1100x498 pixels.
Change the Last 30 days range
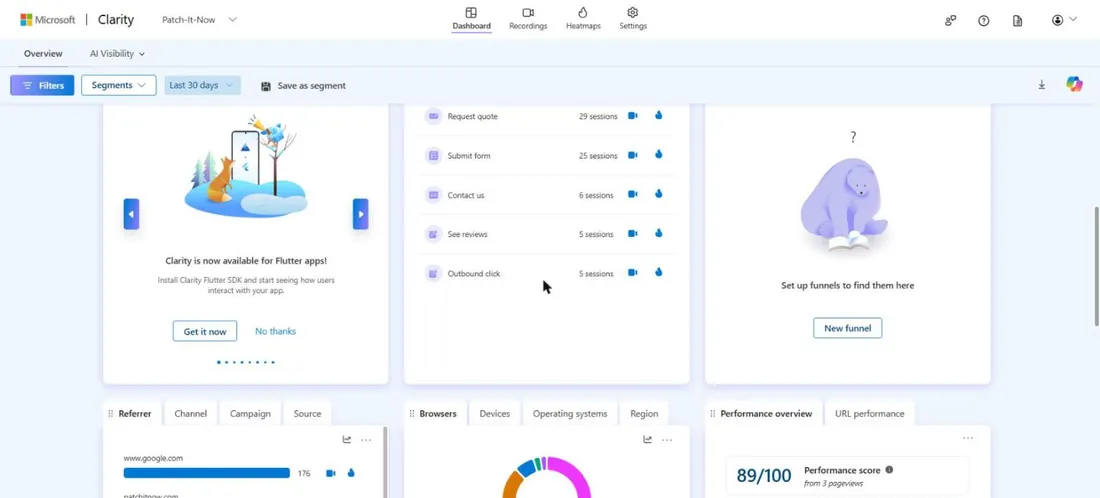(x=202, y=85)
